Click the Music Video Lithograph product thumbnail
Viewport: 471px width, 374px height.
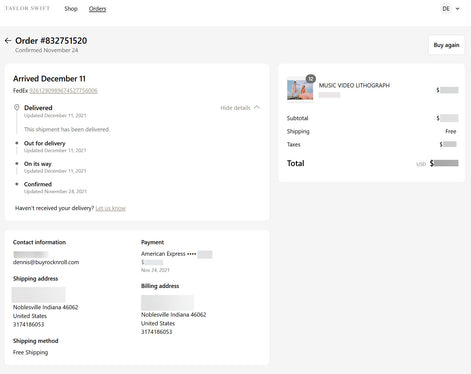point(300,90)
